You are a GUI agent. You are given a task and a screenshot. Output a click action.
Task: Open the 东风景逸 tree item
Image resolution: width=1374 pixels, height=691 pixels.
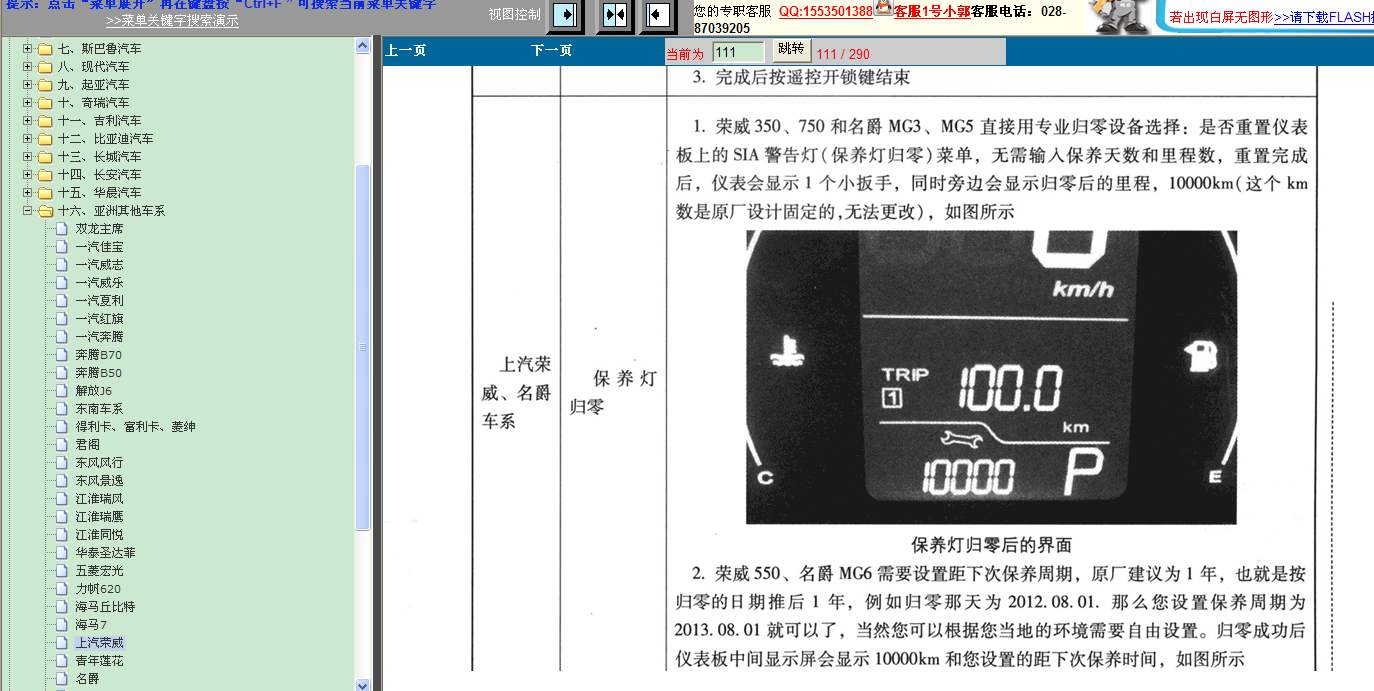(100, 481)
